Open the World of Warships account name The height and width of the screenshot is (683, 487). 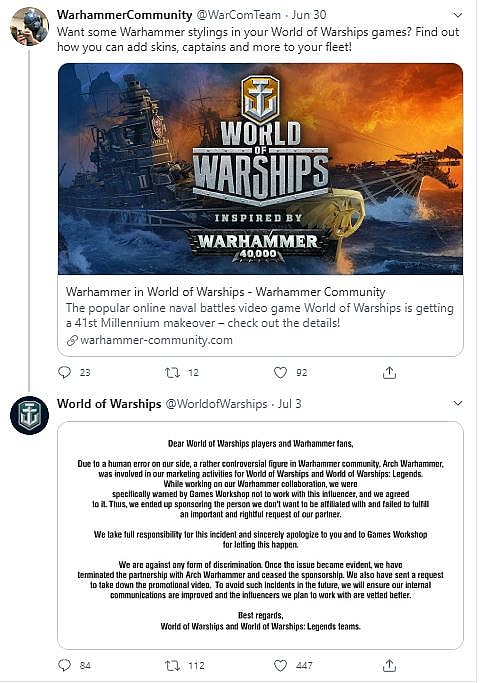pyautogui.click(x=109, y=404)
